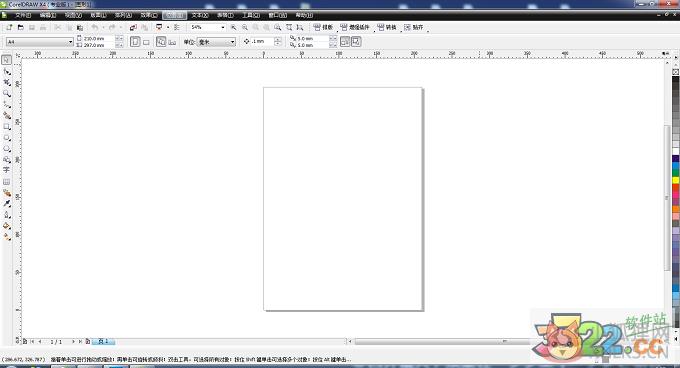Open the 文本 (Text) menu
Screen dimensions: 680x368
click(x=200, y=15)
